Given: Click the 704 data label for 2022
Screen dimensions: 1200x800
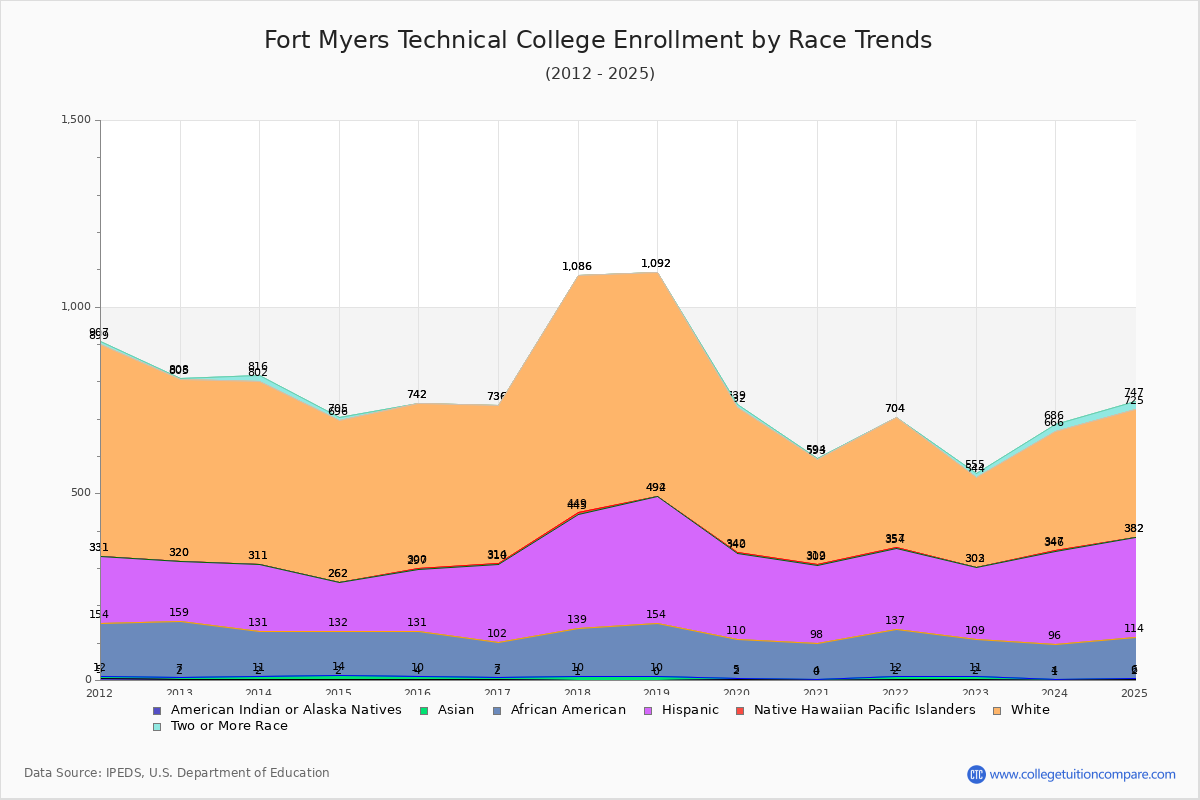Looking at the screenshot, I should click(895, 409).
